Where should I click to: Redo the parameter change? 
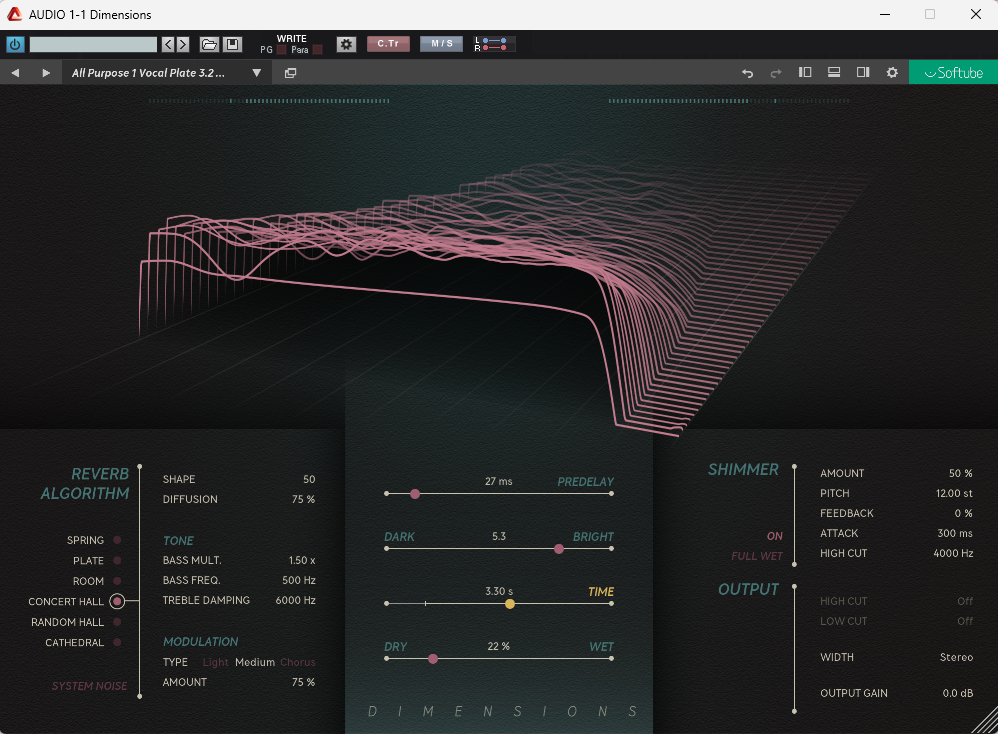pos(776,73)
